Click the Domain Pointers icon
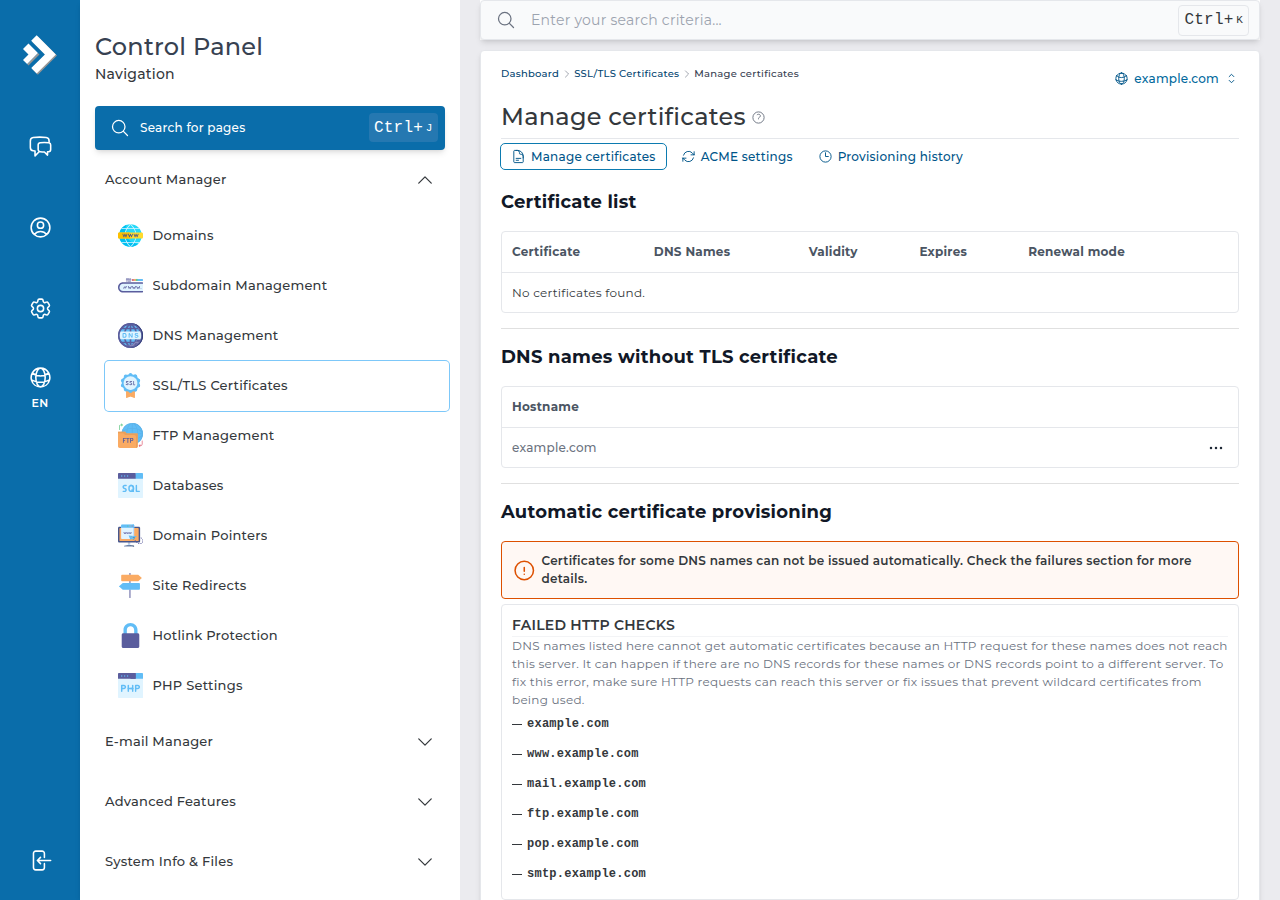 130,535
